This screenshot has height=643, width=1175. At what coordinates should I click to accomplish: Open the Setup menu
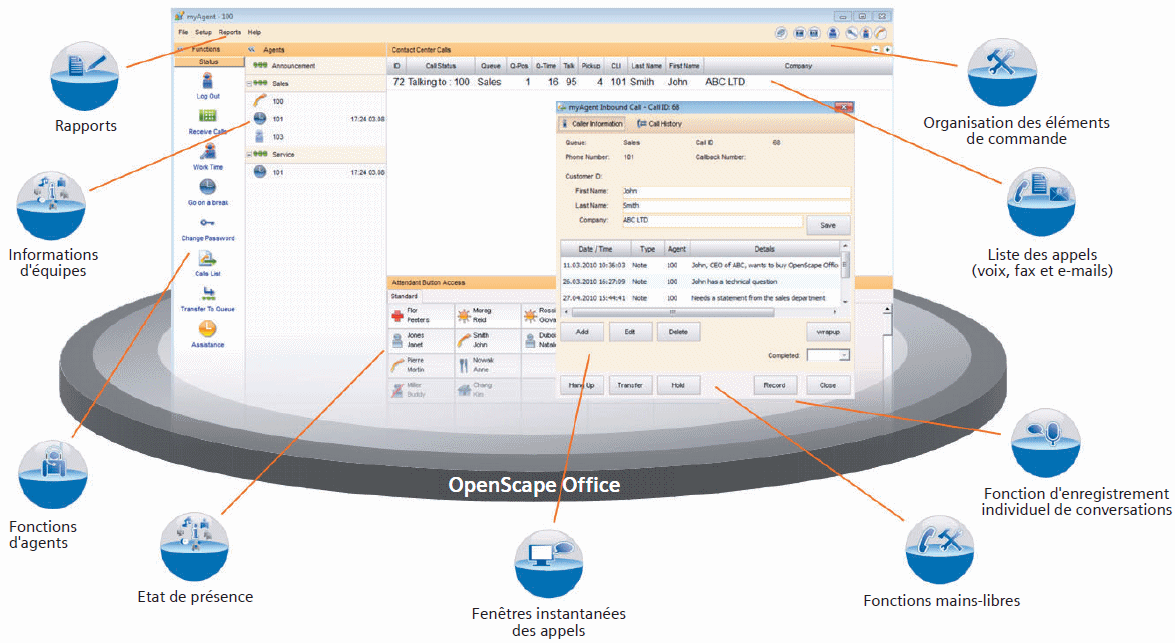(x=204, y=32)
